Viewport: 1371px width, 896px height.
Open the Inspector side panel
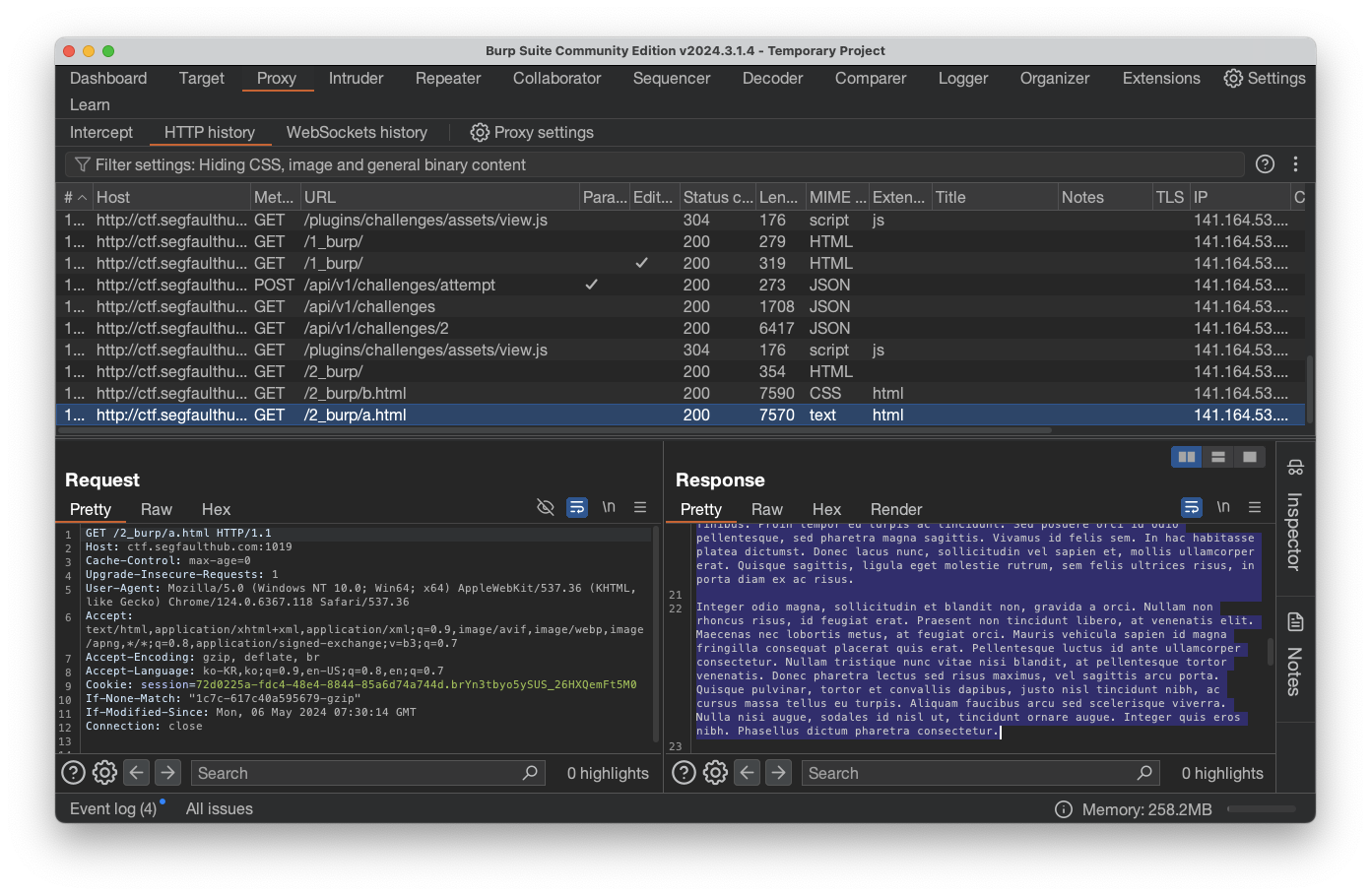pyautogui.click(x=1295, y=517)
